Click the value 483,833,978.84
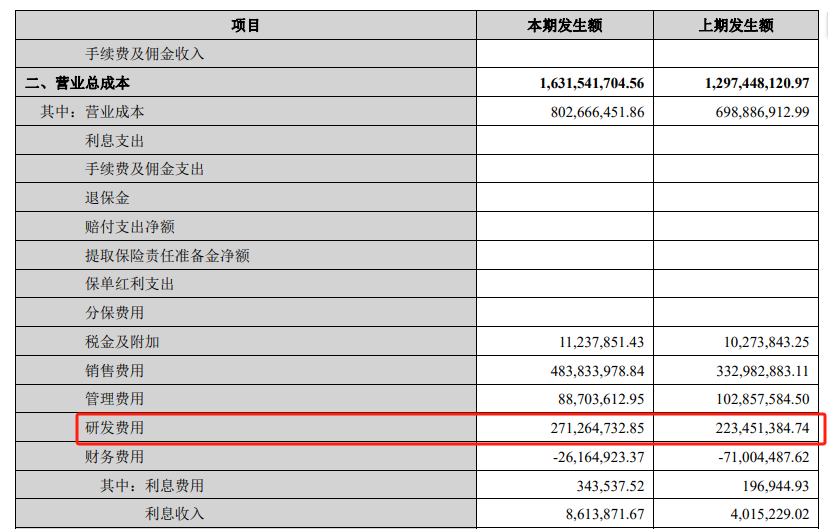 (x=597, y=371)
